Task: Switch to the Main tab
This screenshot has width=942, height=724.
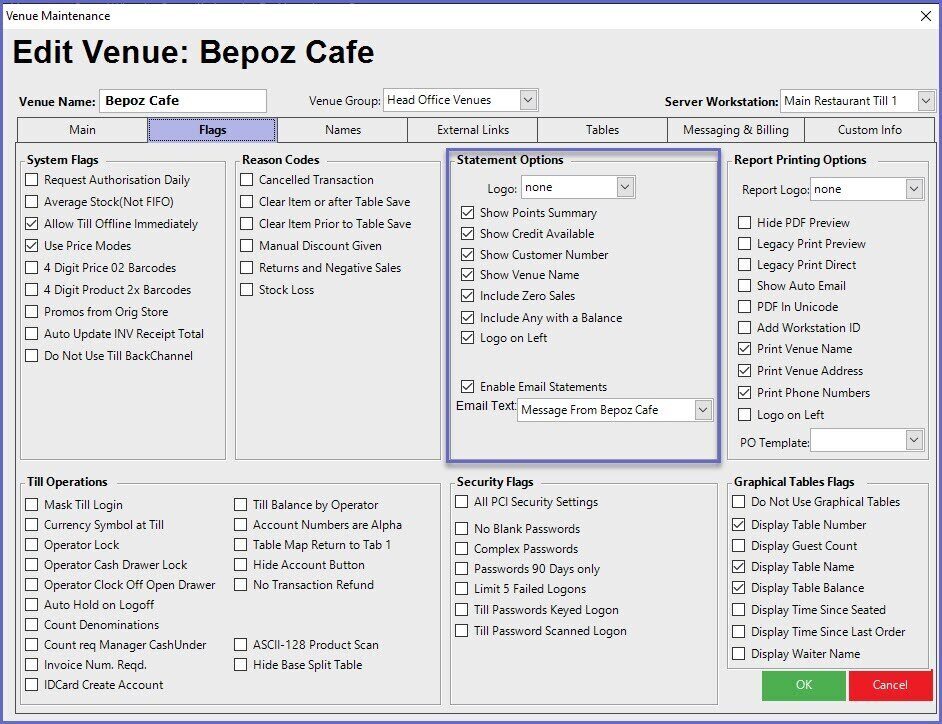Action: 82,130
